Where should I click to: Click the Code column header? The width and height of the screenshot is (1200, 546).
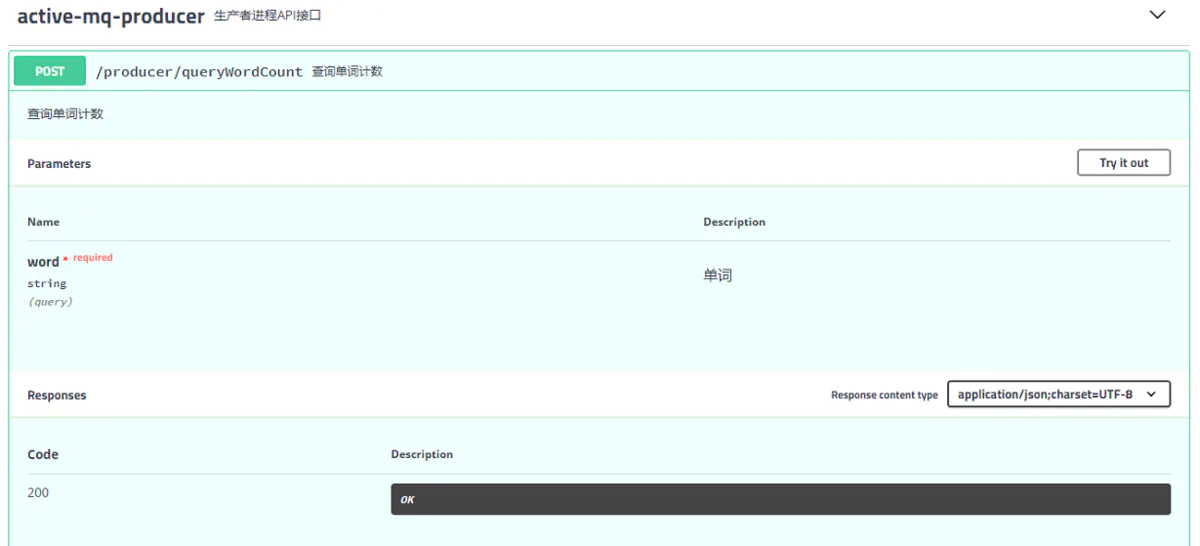tap(43, 454)
